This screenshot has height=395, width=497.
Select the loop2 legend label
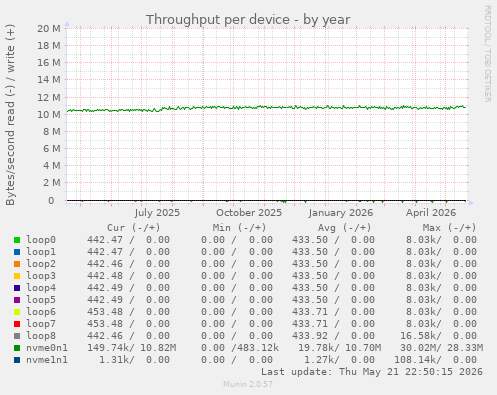(41, 264)
